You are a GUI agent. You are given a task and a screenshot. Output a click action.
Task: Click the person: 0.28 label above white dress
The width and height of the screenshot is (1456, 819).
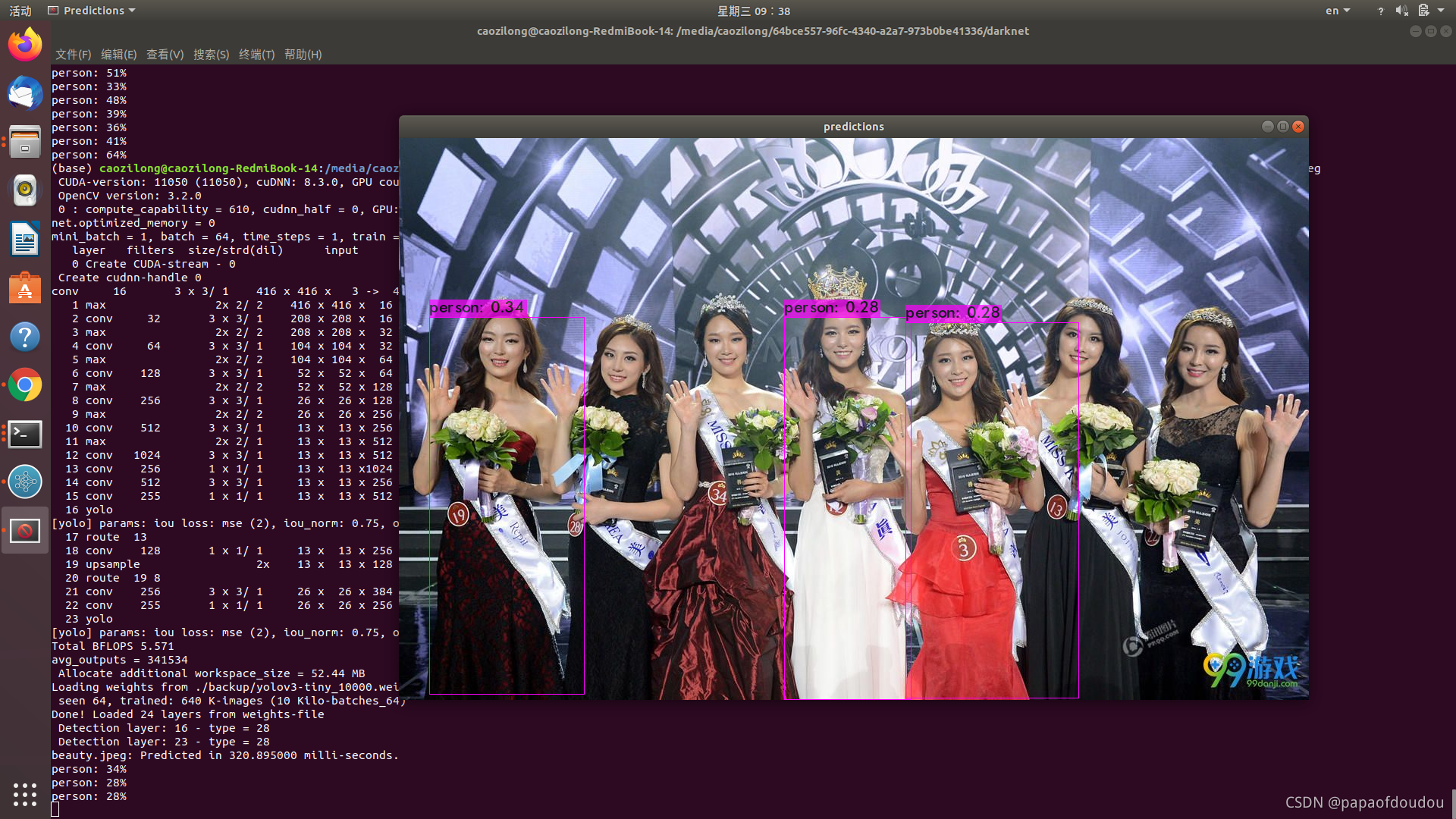coord(831,308)
